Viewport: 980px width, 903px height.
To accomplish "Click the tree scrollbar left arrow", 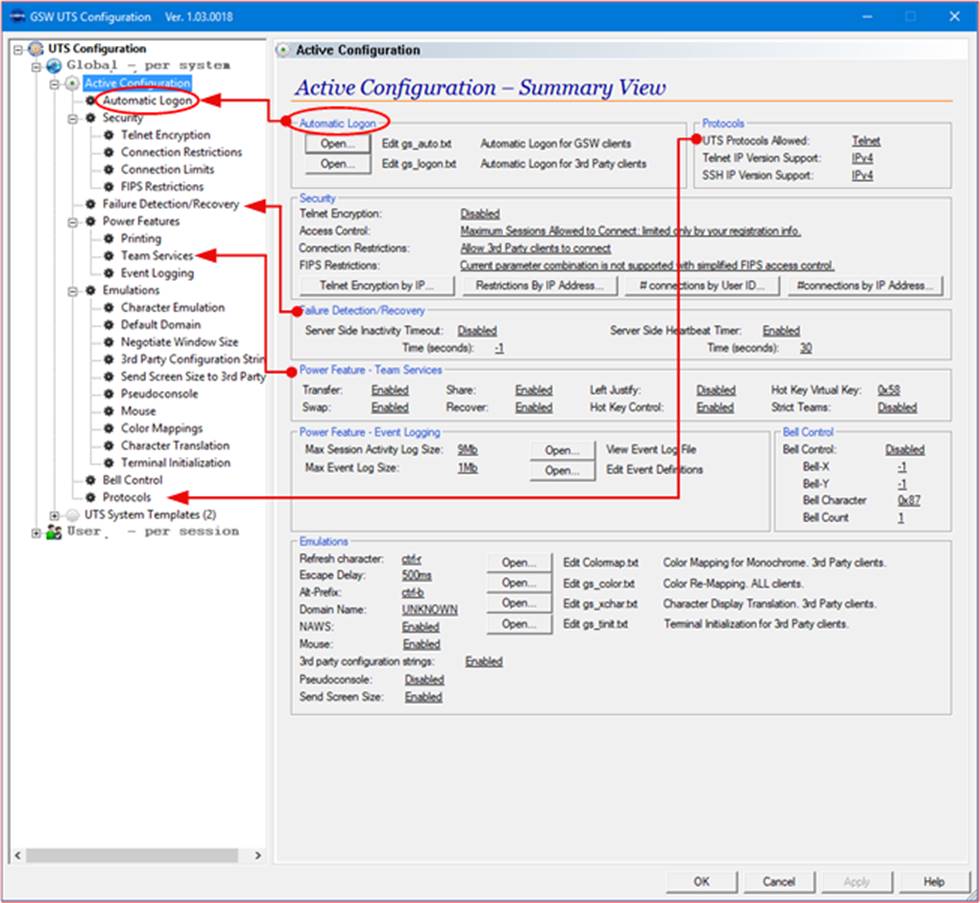I will point(18,855).
